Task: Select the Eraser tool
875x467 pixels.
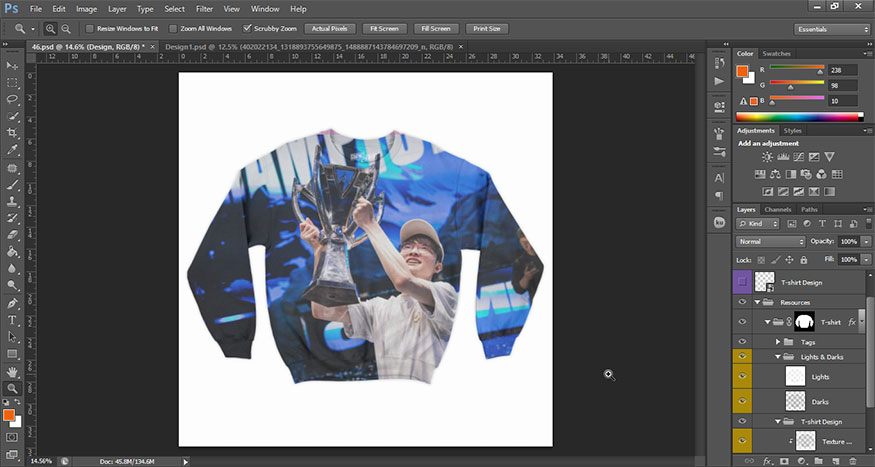Action: pos(12,235)
